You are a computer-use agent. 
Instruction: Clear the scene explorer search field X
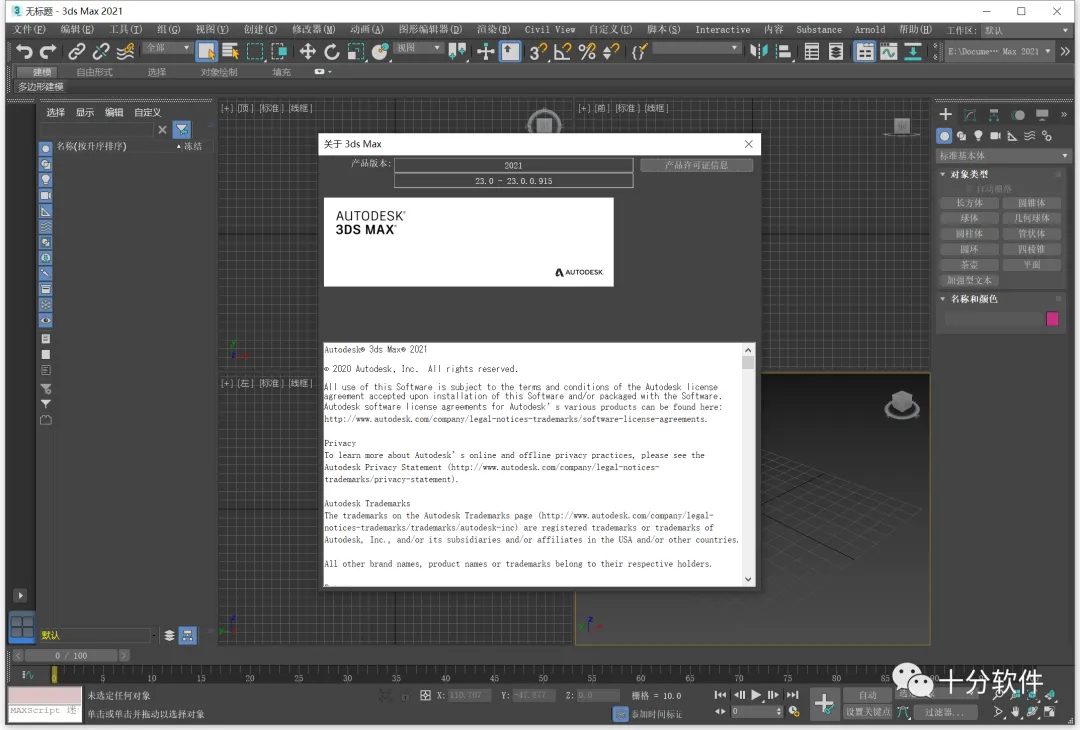click(x=162, y=129)
